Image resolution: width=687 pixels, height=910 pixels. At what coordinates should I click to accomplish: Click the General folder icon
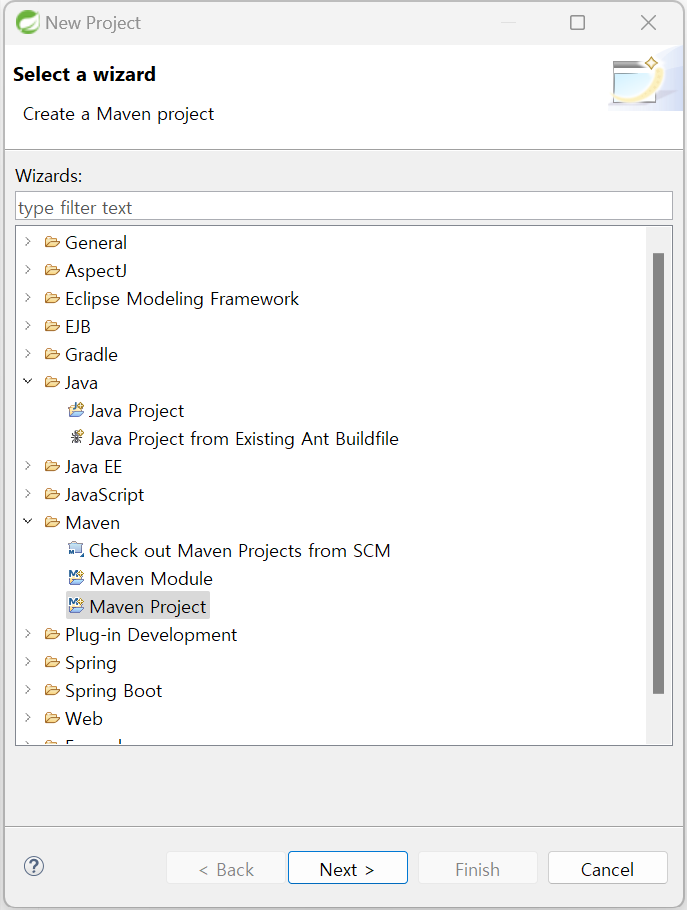(x=52, y=242)
